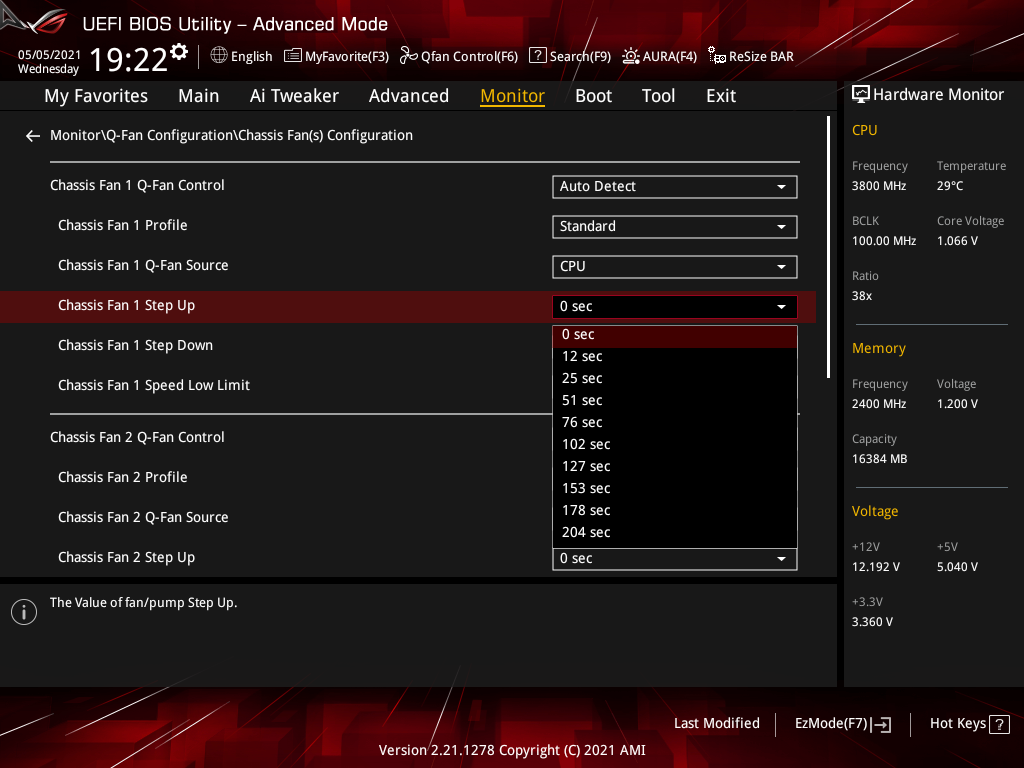Click the Hot Keys question mark box
The height and width of the screenshot is (768, 1024).
(x=999, y=724)
